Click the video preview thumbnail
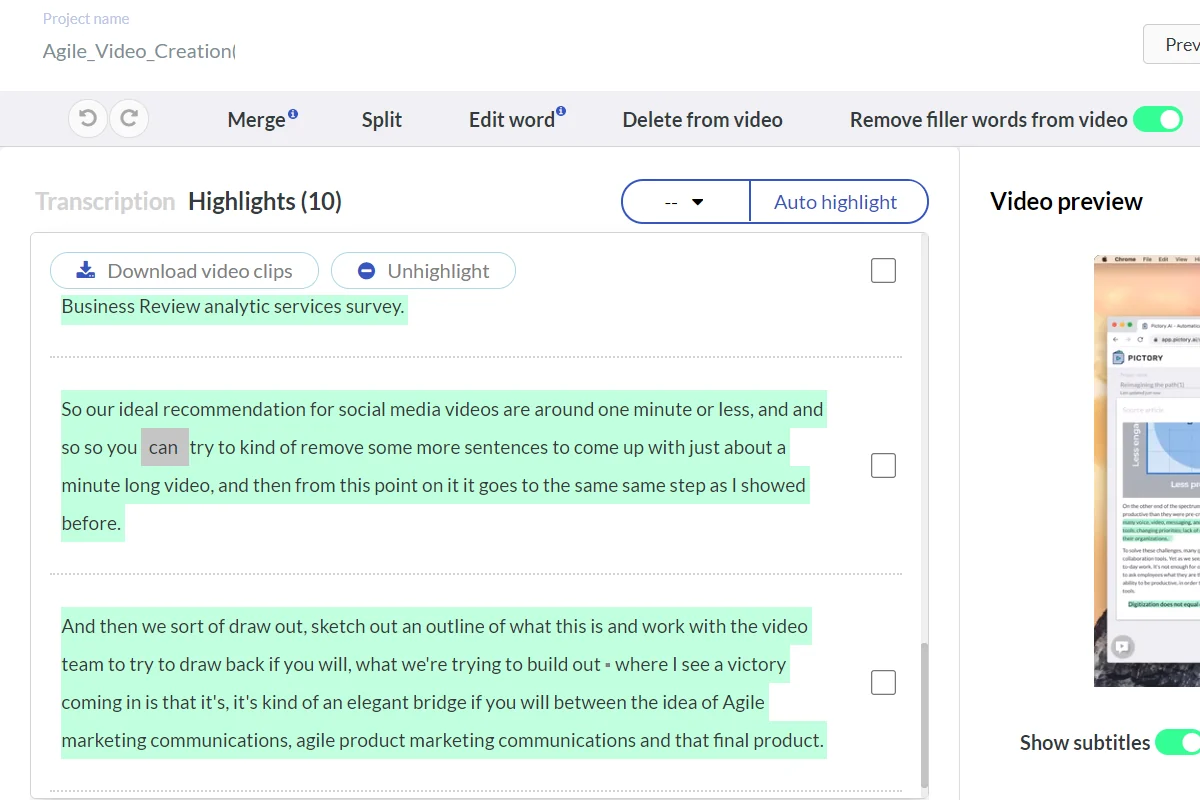 point(1147,470)
